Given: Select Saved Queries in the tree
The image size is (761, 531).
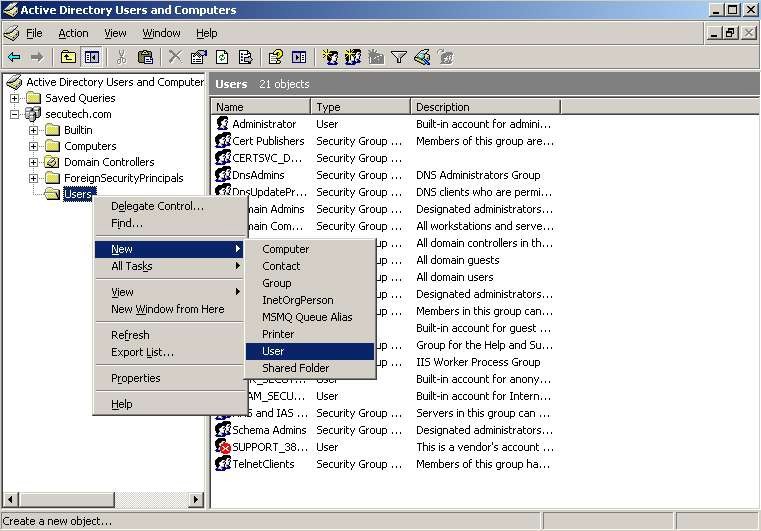Looking at the screenshot, I should click(x=80, y=98).
